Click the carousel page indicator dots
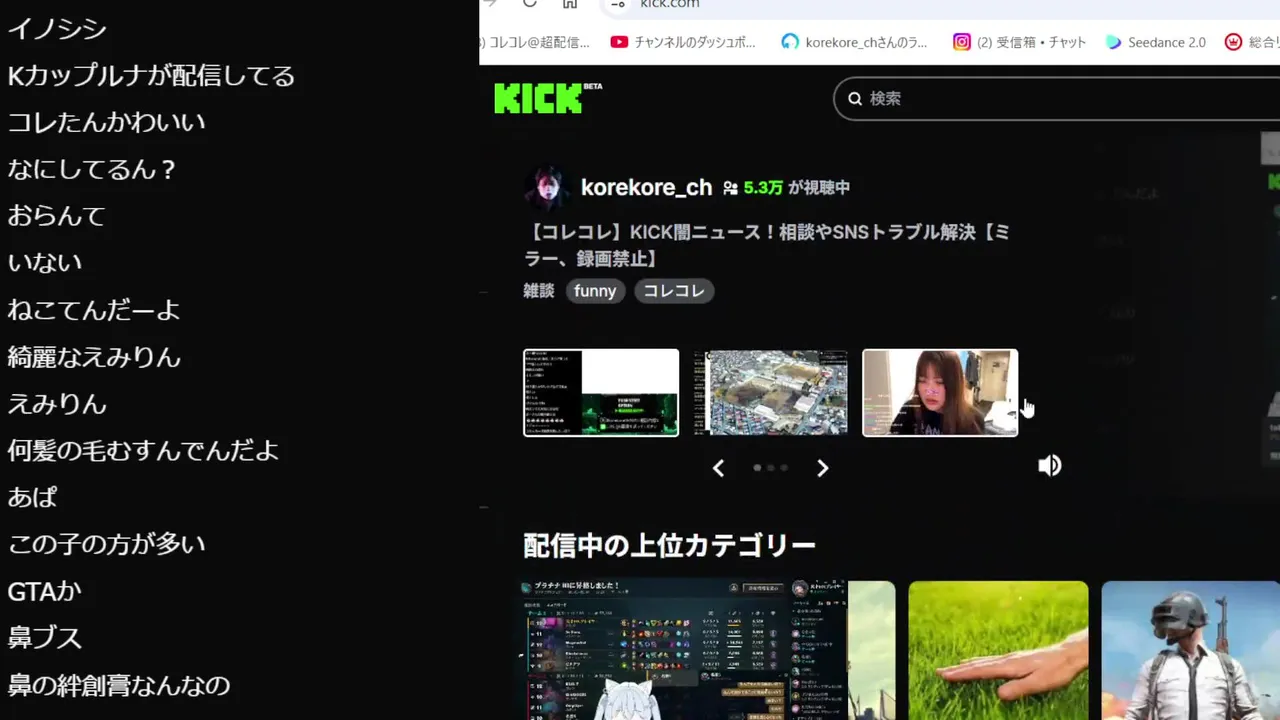 [770, 467]
